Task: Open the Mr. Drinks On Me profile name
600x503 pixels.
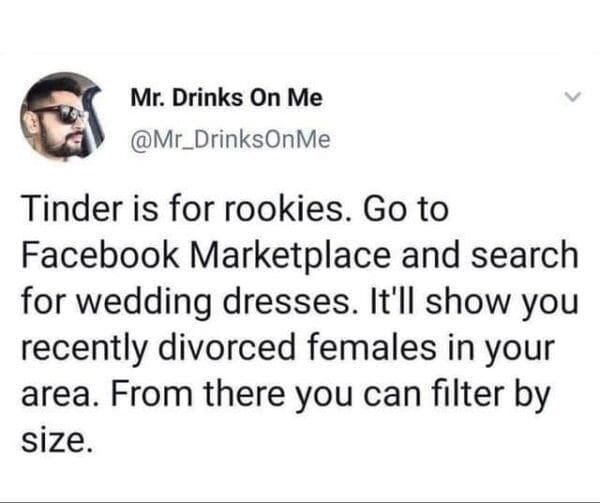Action: pos(227,100)
